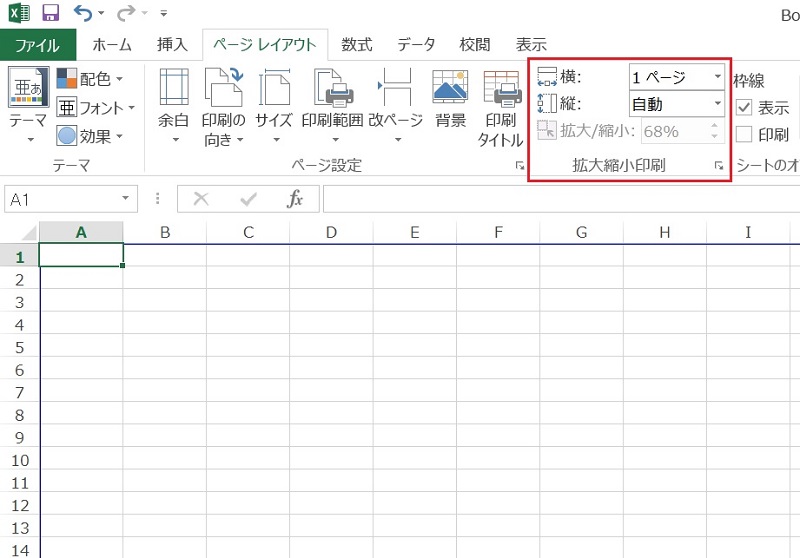Expand the 横 width page dropdown
Image resolution: width=800 pixels, height=558 pixels.
coord(717,77)
